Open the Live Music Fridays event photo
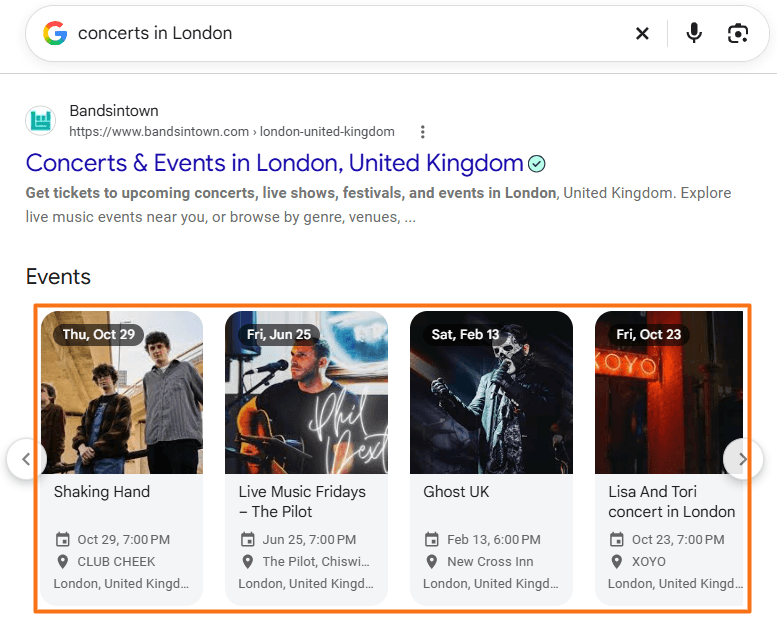 306,393
